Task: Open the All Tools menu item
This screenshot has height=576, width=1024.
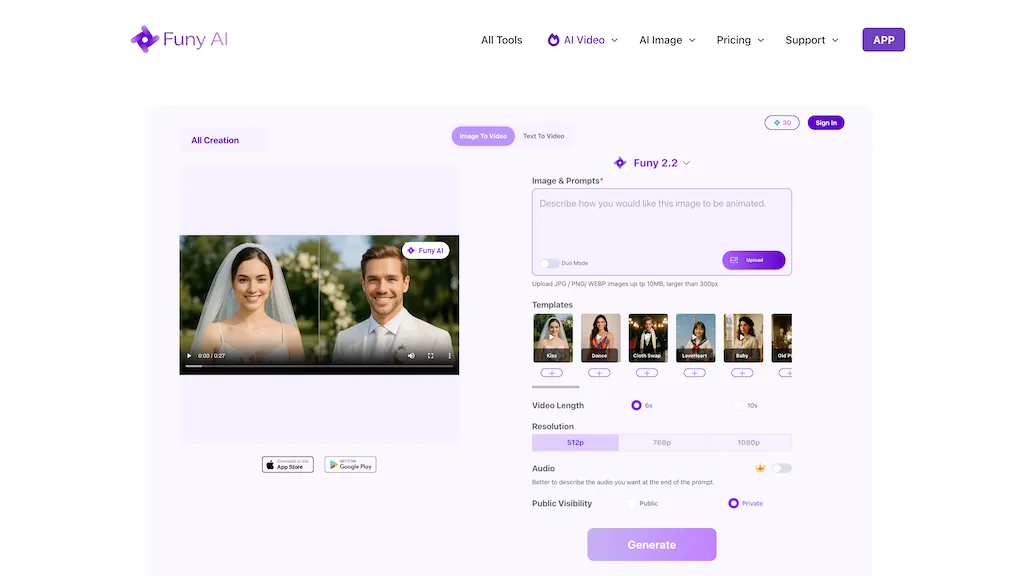Action: [x=502, y=40]
